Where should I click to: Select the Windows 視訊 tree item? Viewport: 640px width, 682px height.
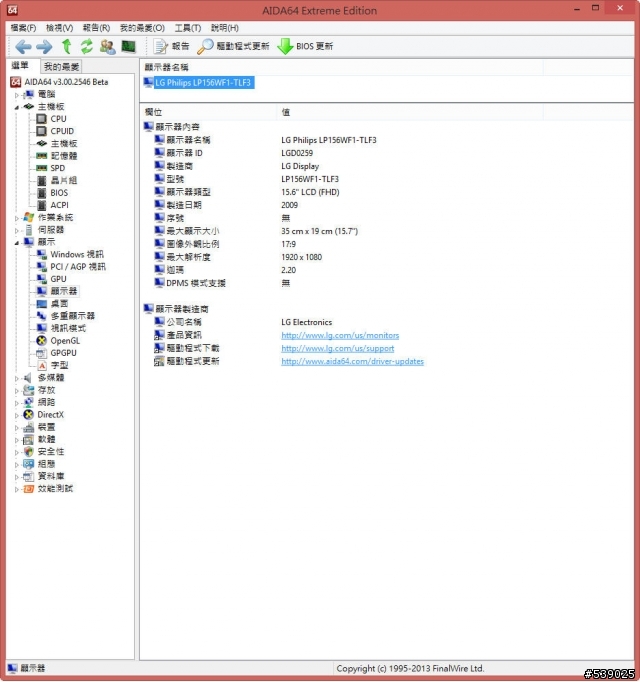(x=77, y=254)
